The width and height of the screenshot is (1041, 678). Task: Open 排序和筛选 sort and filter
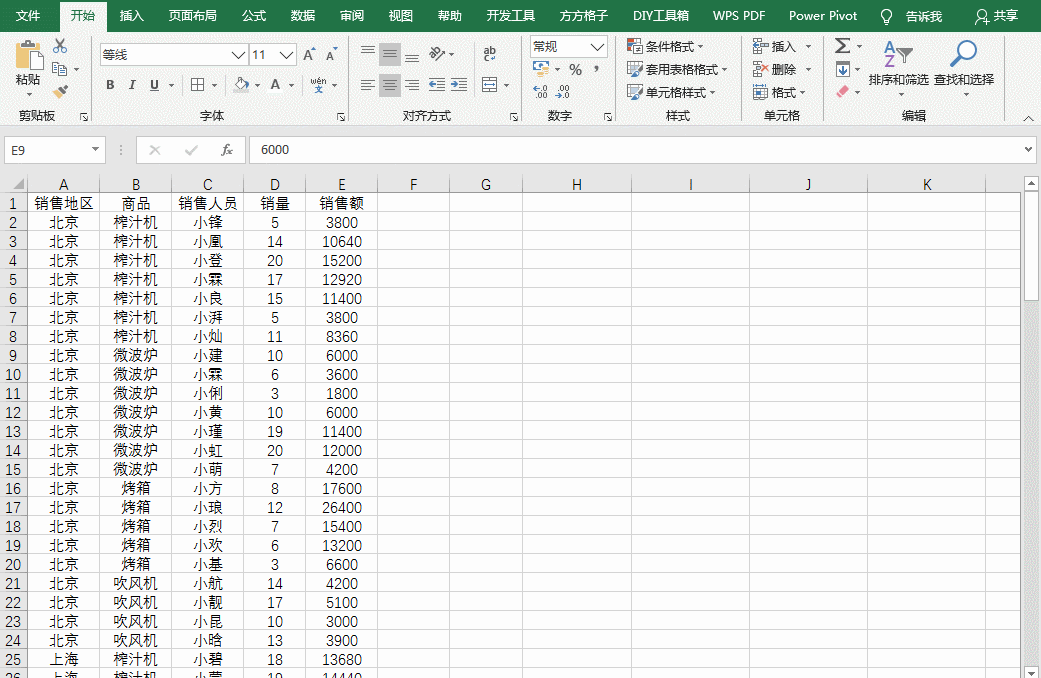[x=898, y=68]
